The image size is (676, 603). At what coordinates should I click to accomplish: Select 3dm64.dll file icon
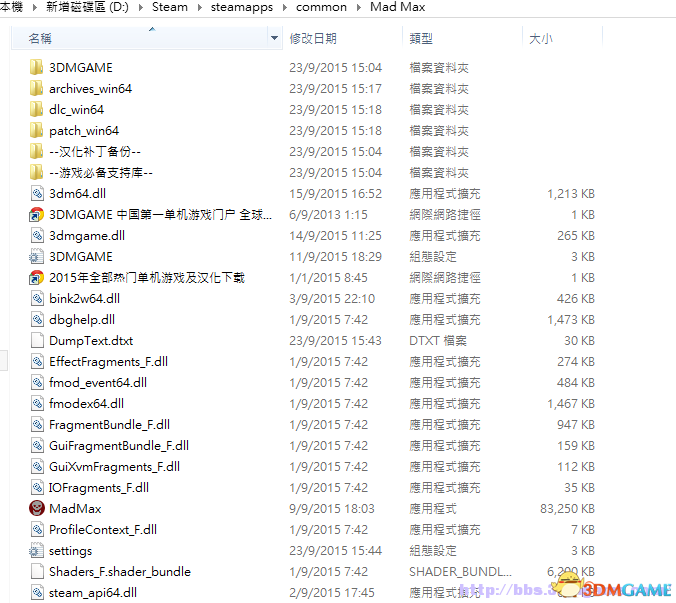click(37, 194)
